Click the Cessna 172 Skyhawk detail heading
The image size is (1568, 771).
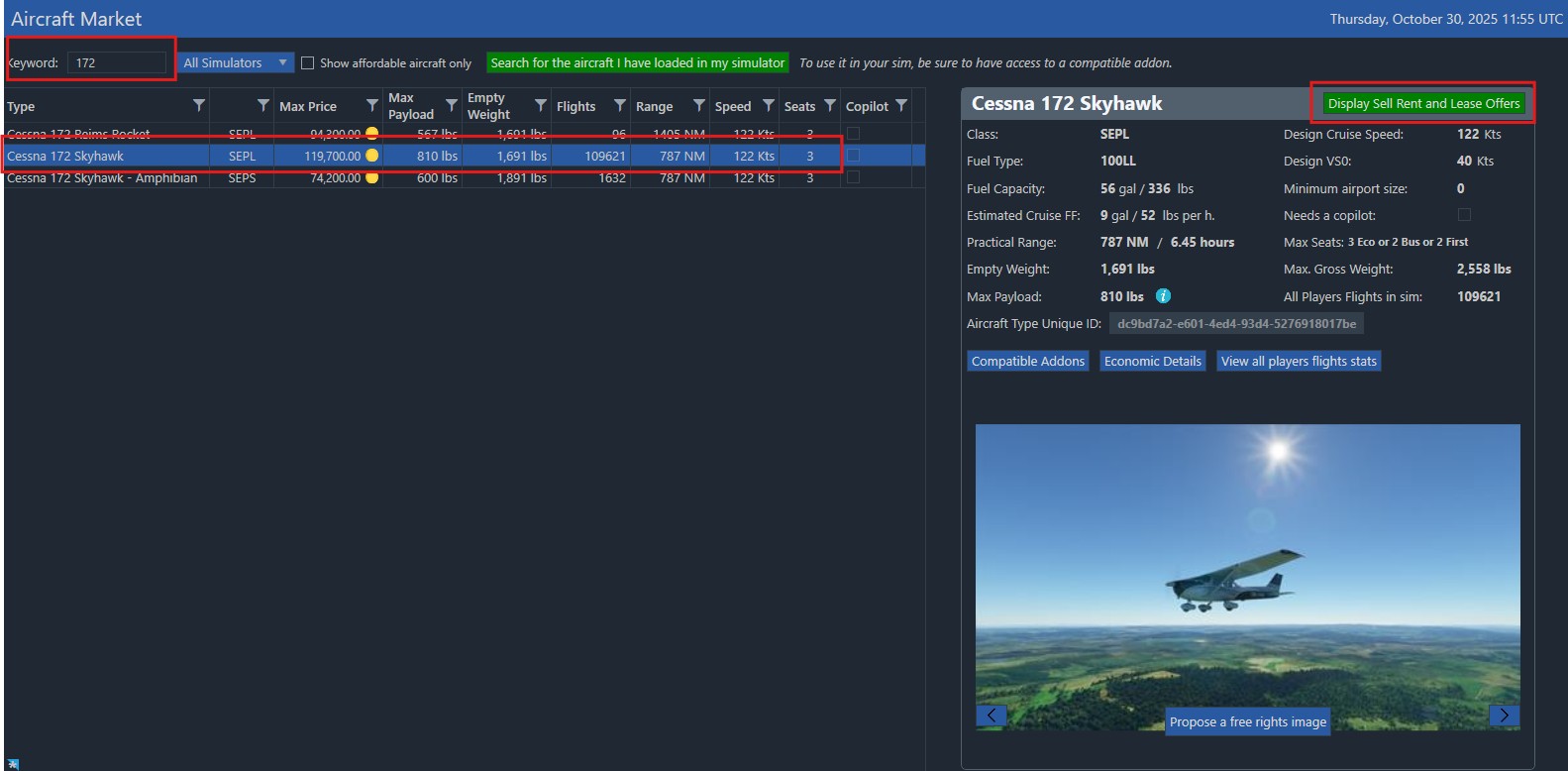[x=1067, y=103]
